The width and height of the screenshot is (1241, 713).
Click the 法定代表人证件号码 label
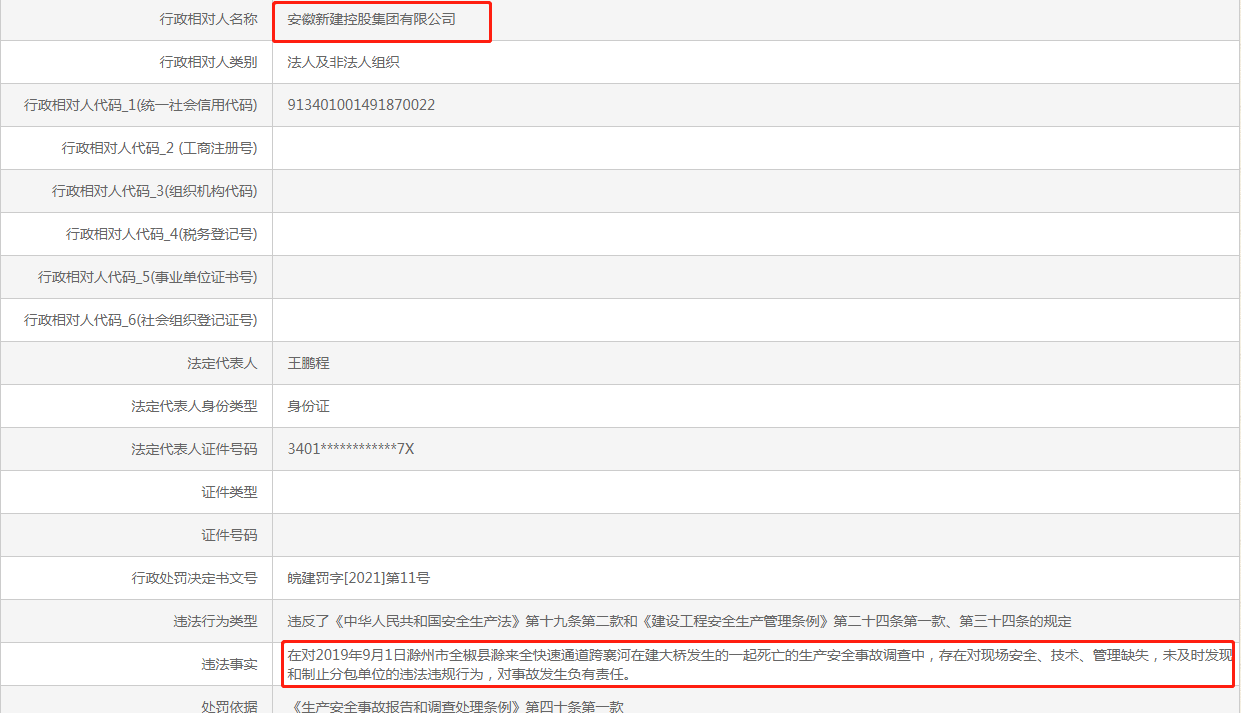pyautogui.click(x=194, y=449)
